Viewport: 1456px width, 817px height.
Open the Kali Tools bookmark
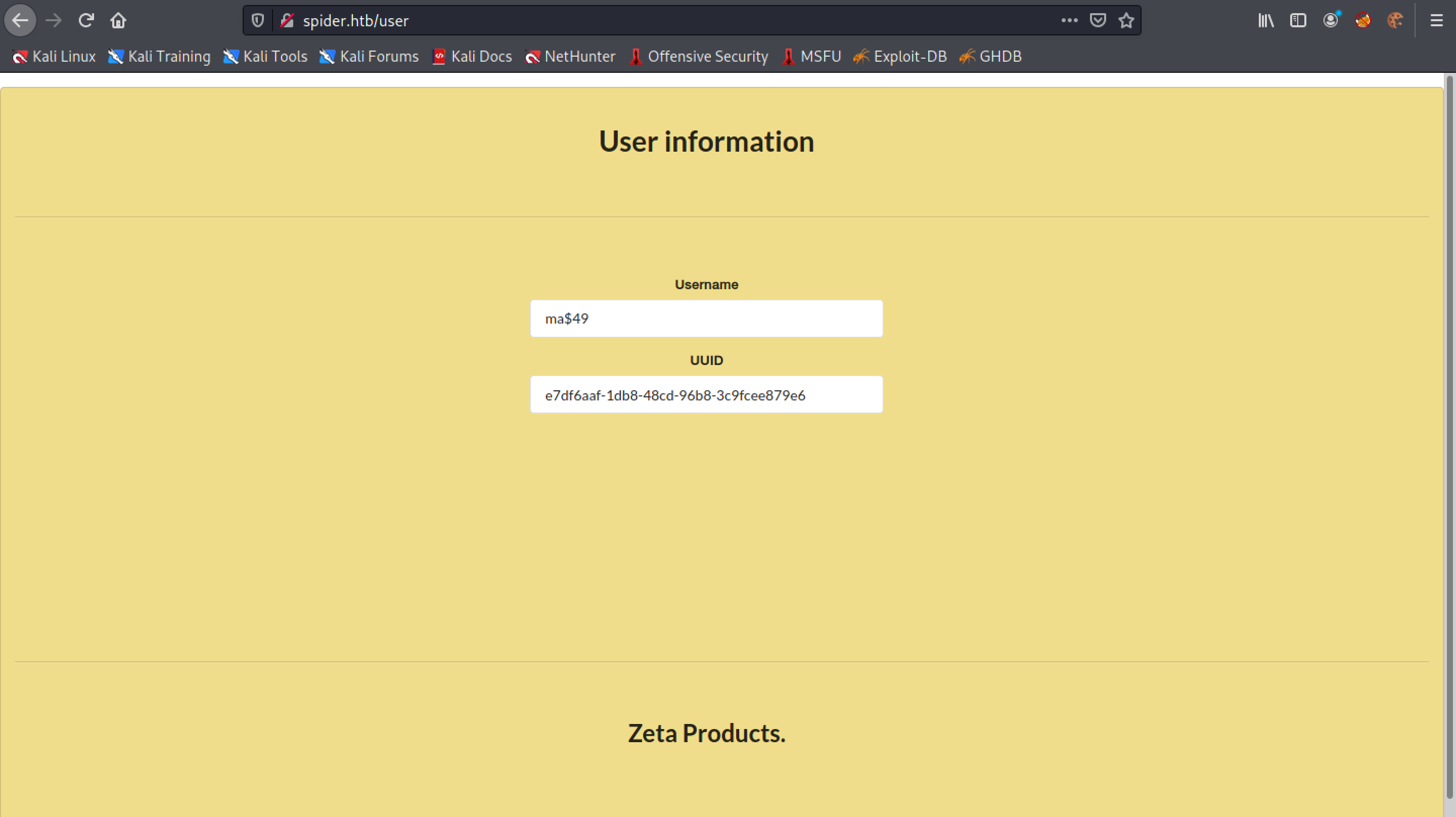click(x=265, y=57)
